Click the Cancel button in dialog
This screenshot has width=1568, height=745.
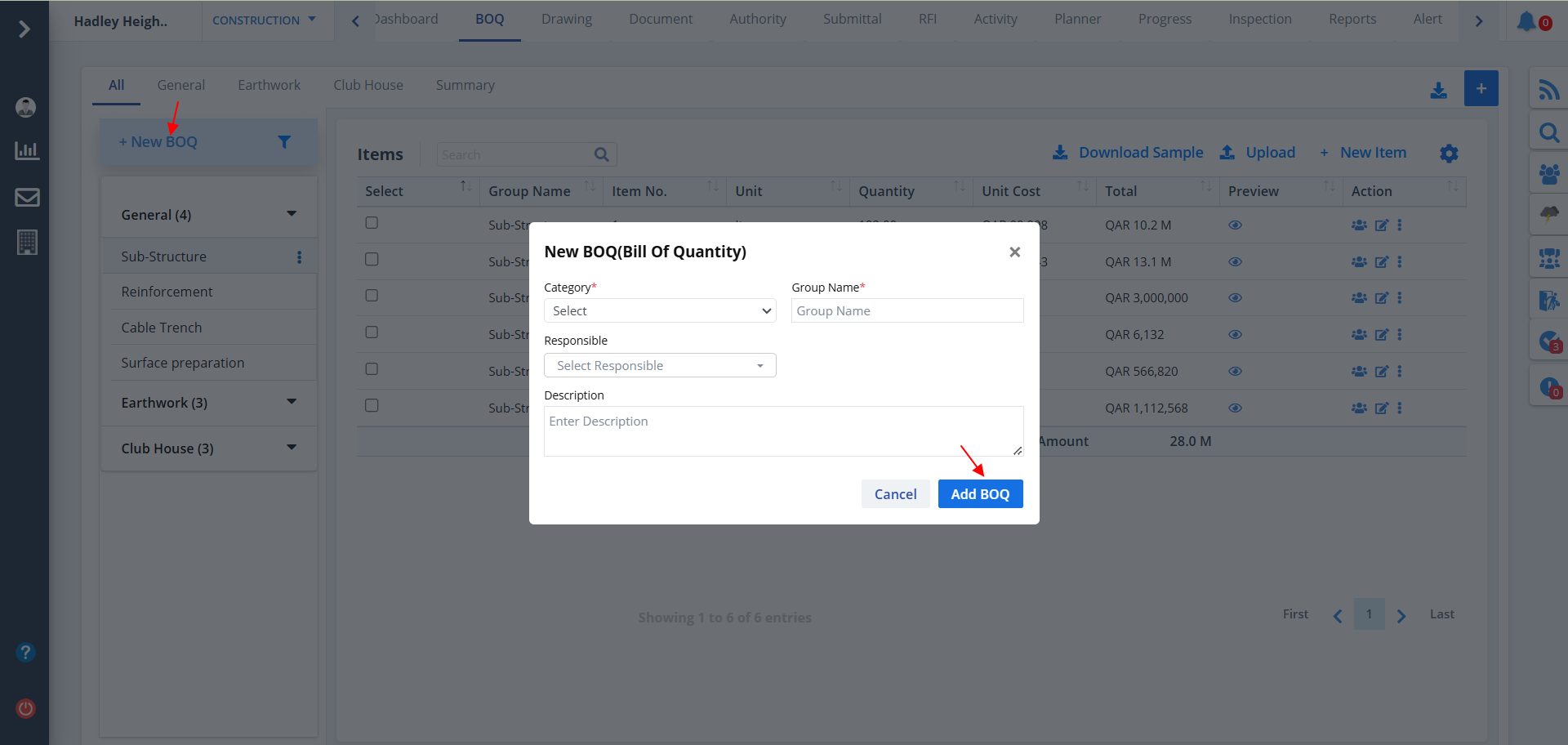click(895, 494)
